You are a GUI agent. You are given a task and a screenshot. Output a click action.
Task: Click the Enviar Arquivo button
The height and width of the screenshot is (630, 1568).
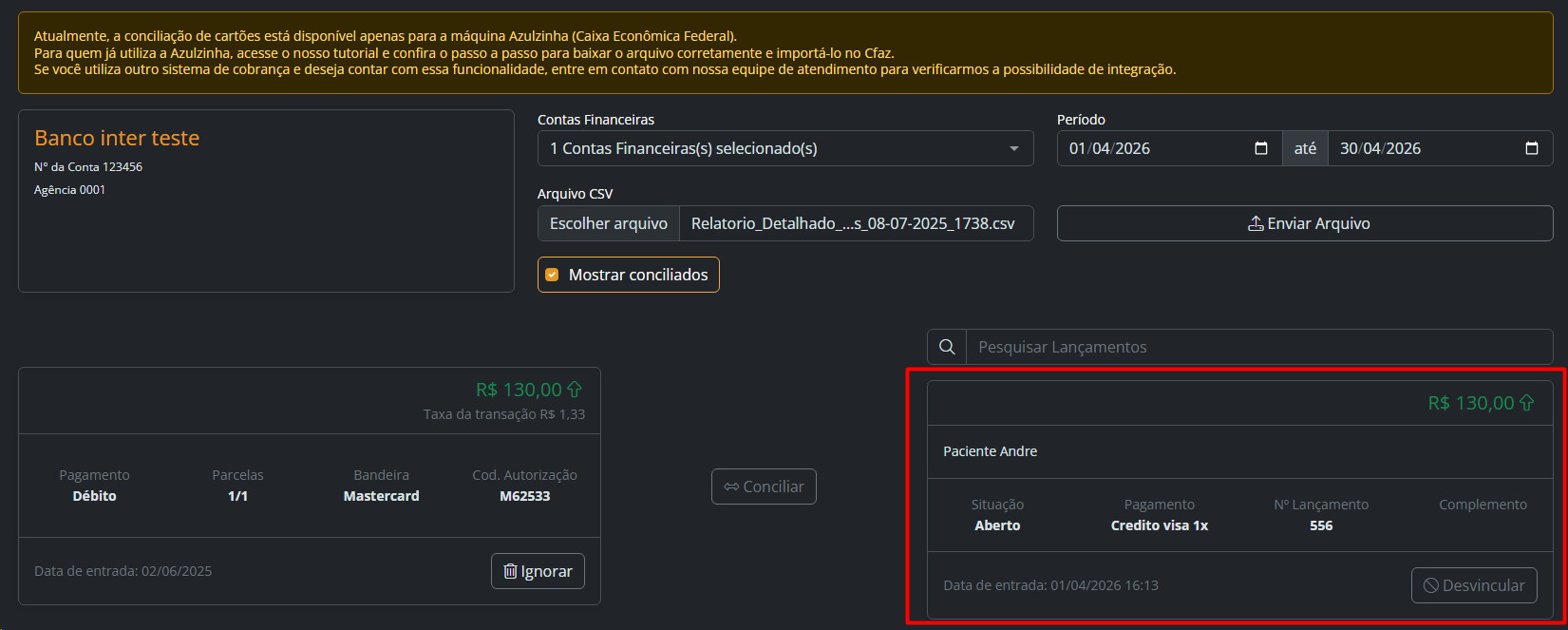(x=1305, y=223)
